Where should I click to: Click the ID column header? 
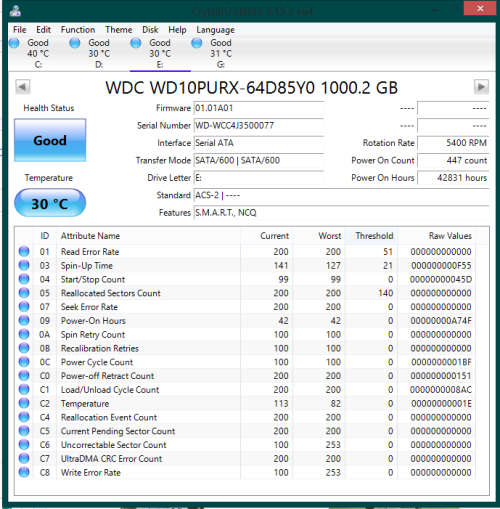pos(44,236)
